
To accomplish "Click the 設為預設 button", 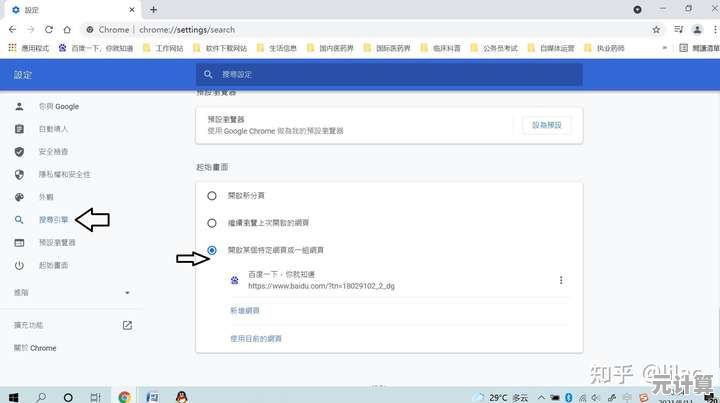I will click(x=546, y=125).
